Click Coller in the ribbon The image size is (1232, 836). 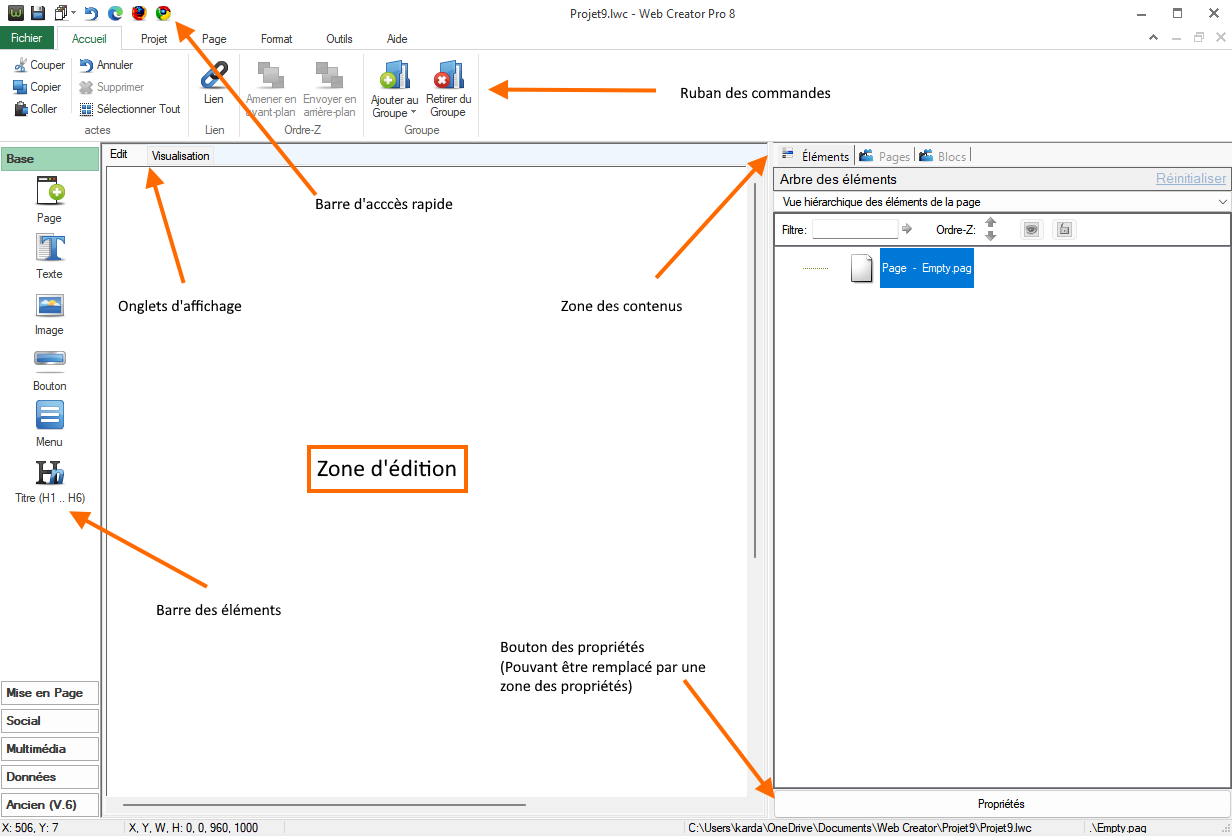click(36, 109)
